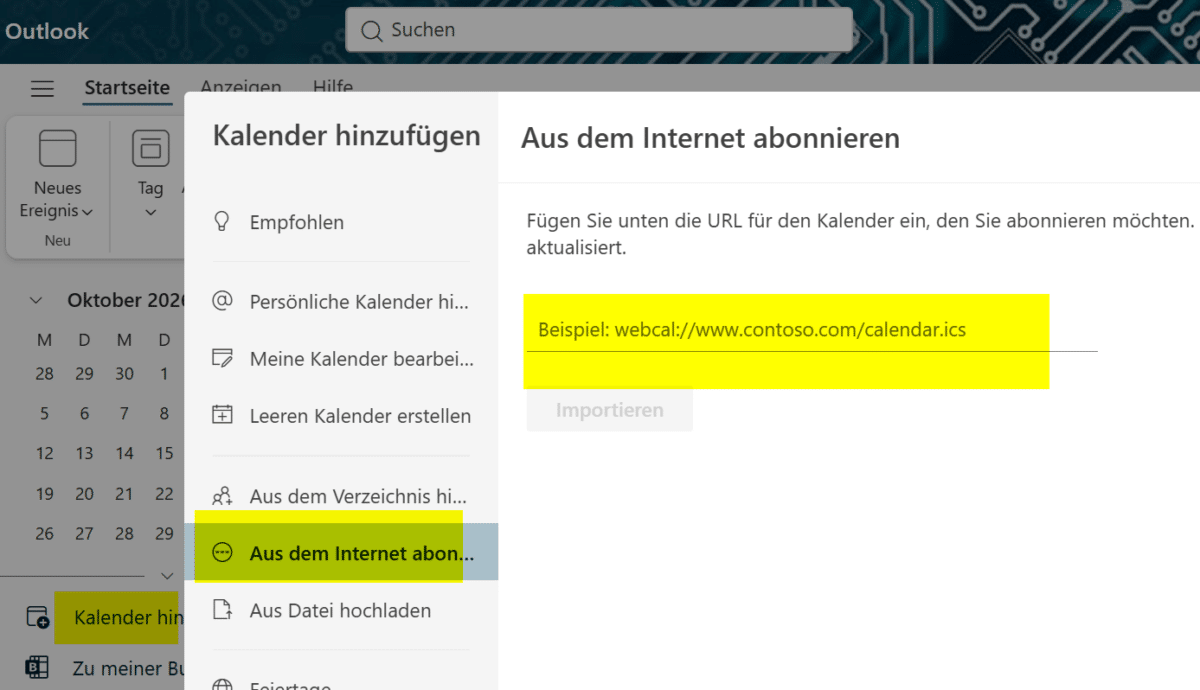Select date 1 in the mini calendar

coord(164,374)
